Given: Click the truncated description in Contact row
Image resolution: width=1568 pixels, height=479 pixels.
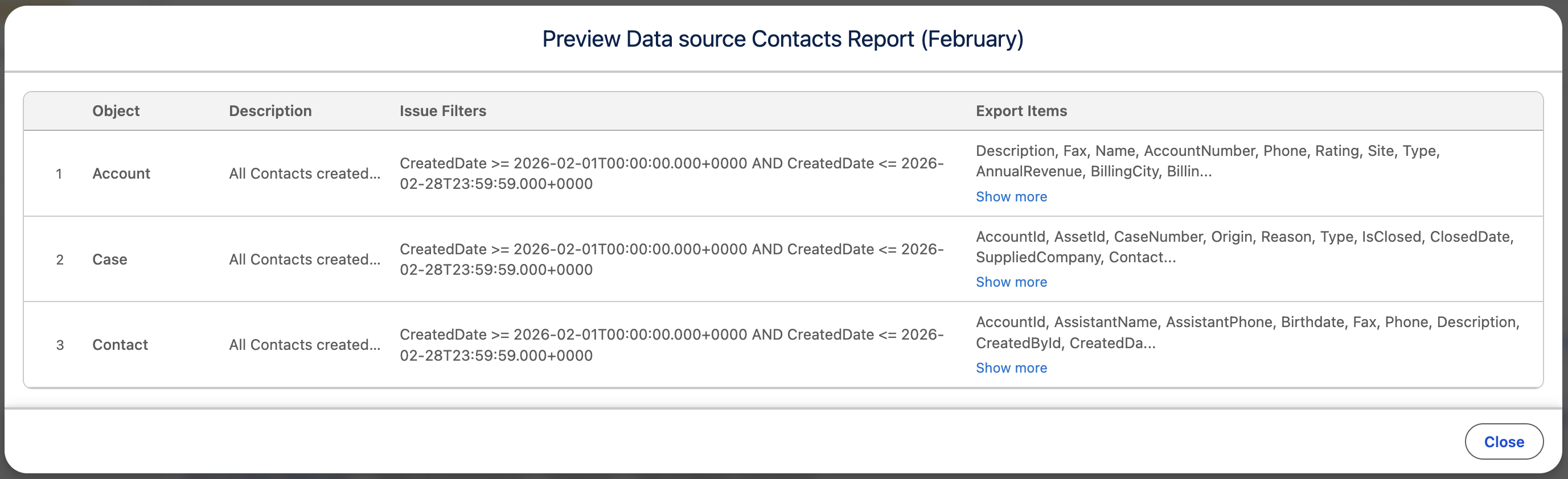Looking at the screenshot, I should (305, 345).
